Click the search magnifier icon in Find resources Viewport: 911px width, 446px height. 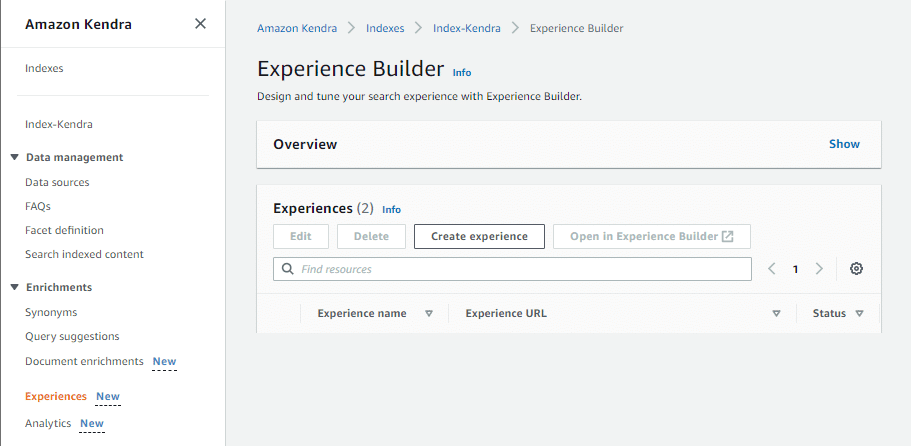pos(288,269)
